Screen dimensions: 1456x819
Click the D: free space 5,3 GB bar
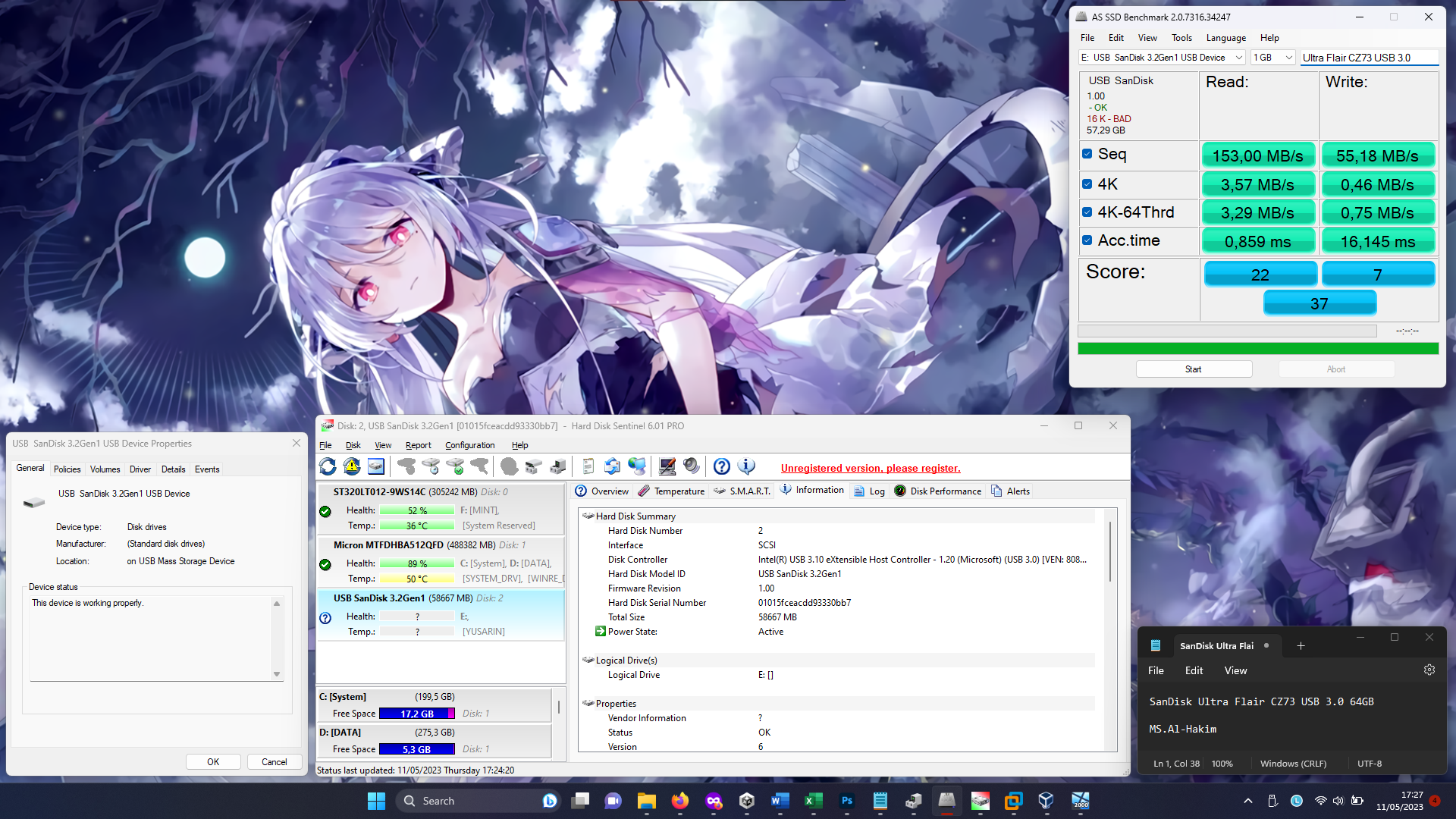[x=417, y=749]
